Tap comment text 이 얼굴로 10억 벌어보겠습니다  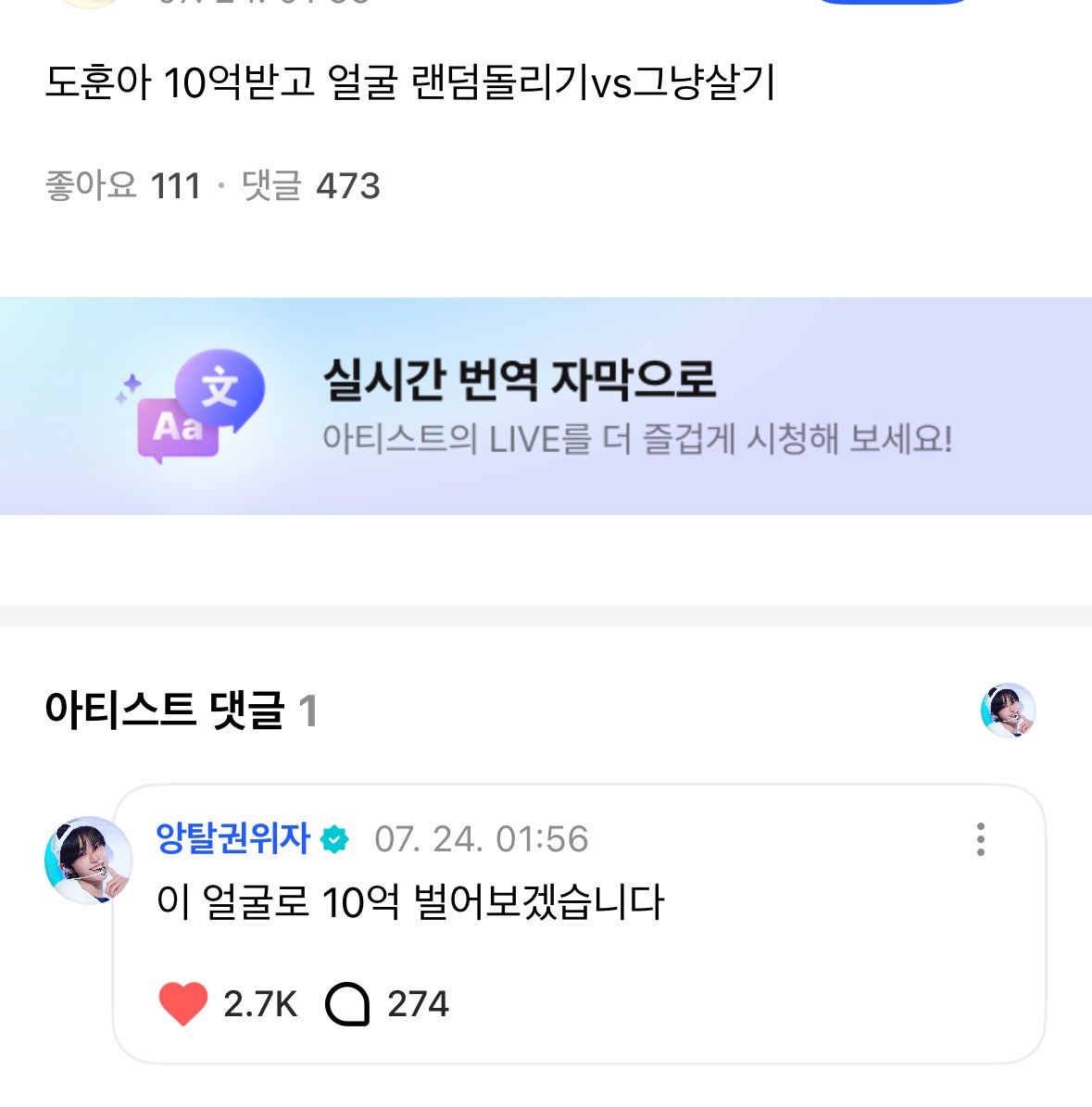click(410, 902)
